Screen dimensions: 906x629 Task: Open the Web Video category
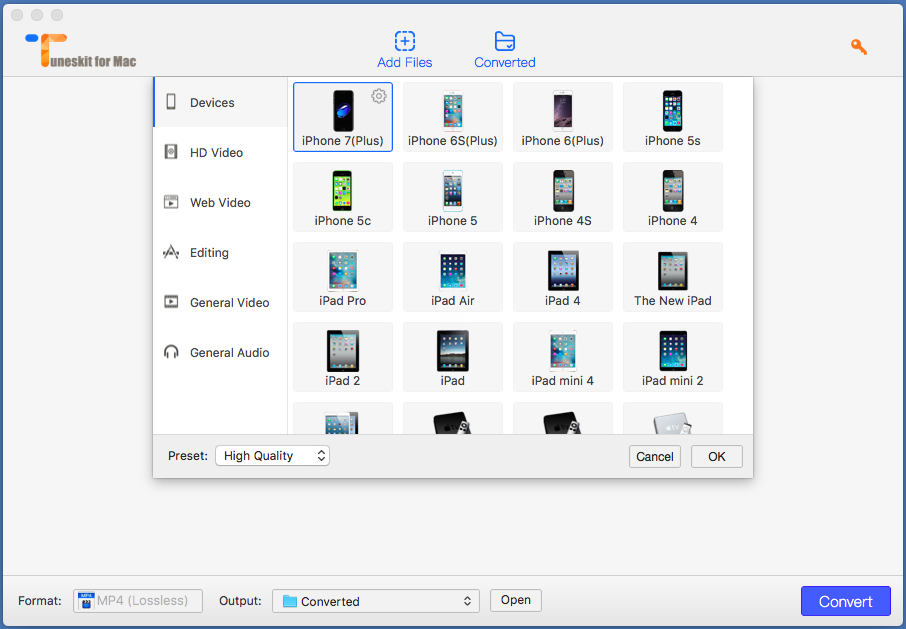pos(220,203)
